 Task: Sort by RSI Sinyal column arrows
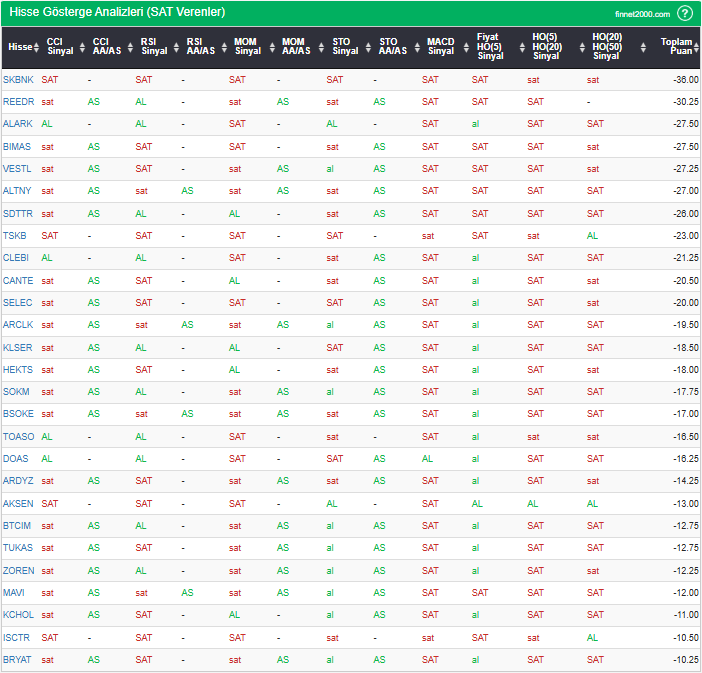click(176, 47)
